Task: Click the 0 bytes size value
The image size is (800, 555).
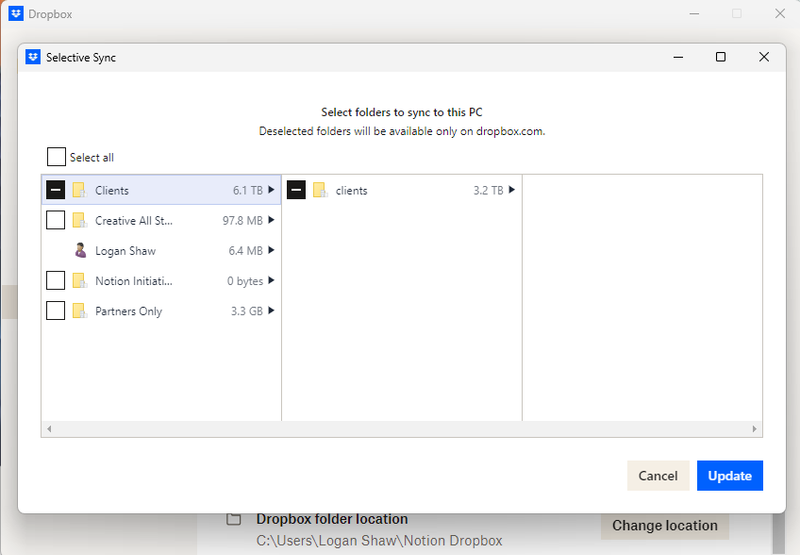Action: tap(245, 281)
